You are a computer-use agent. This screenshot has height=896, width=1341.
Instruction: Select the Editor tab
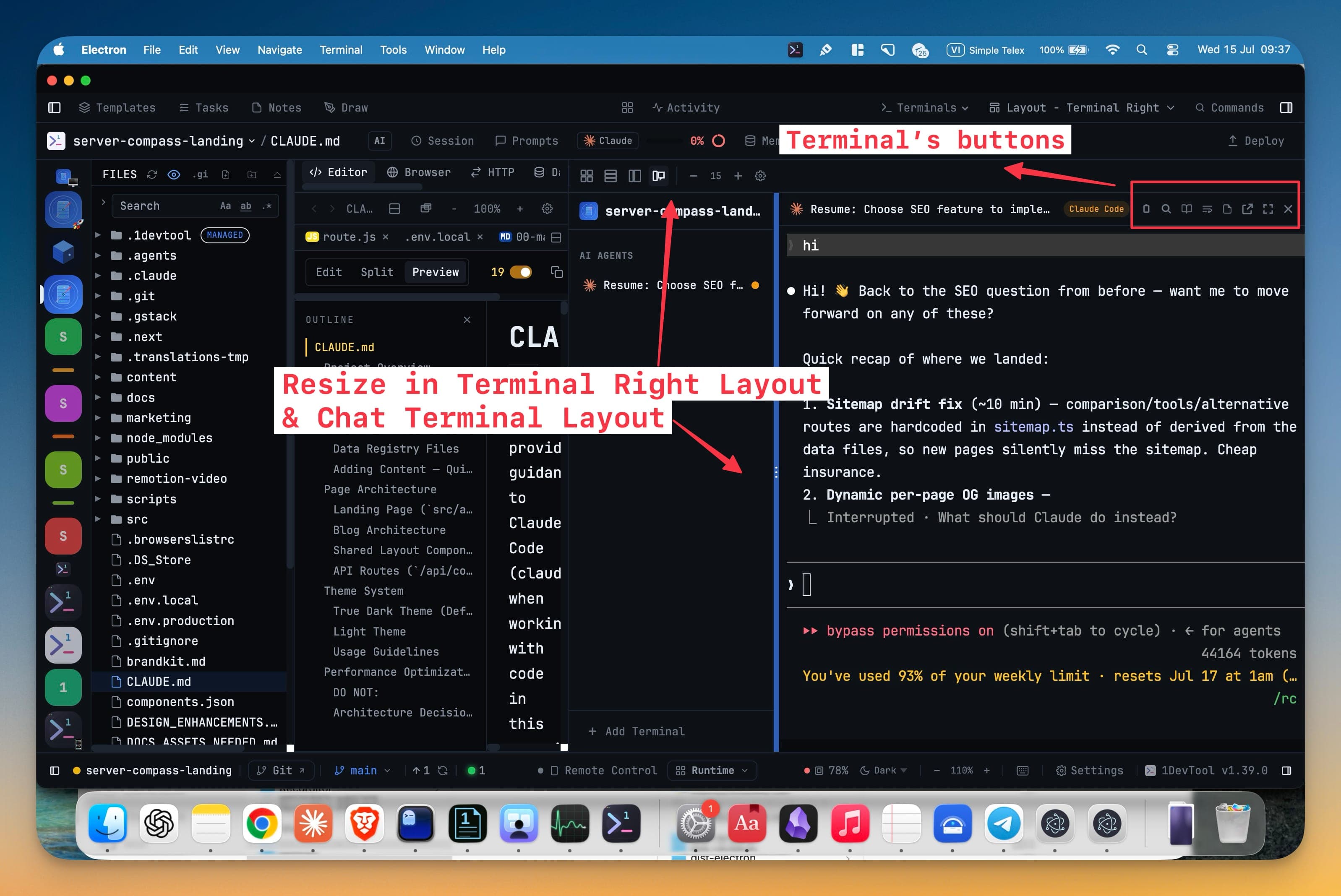click(338, 172)
